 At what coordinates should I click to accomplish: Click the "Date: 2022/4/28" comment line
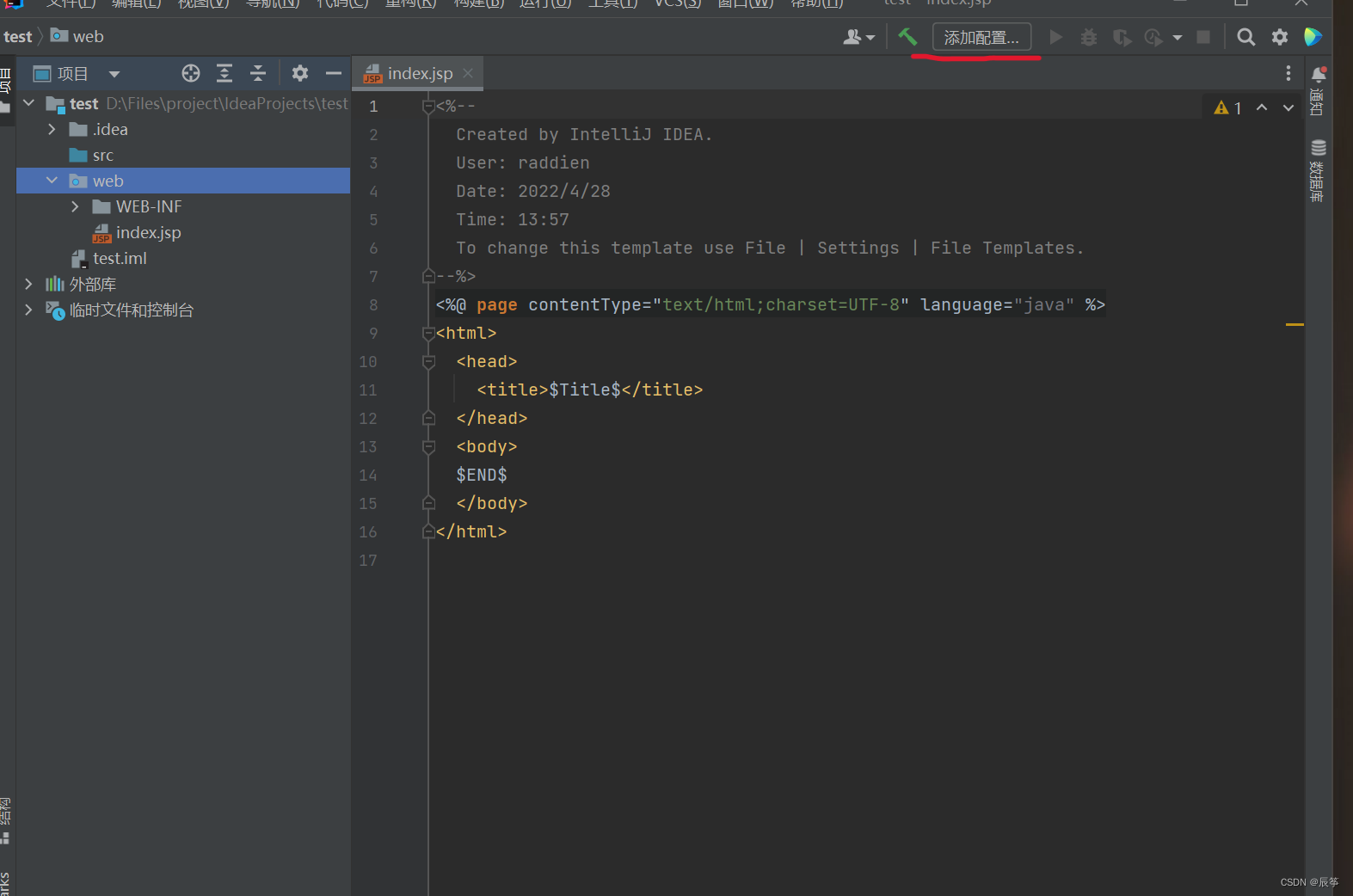(x=533, y=191)
